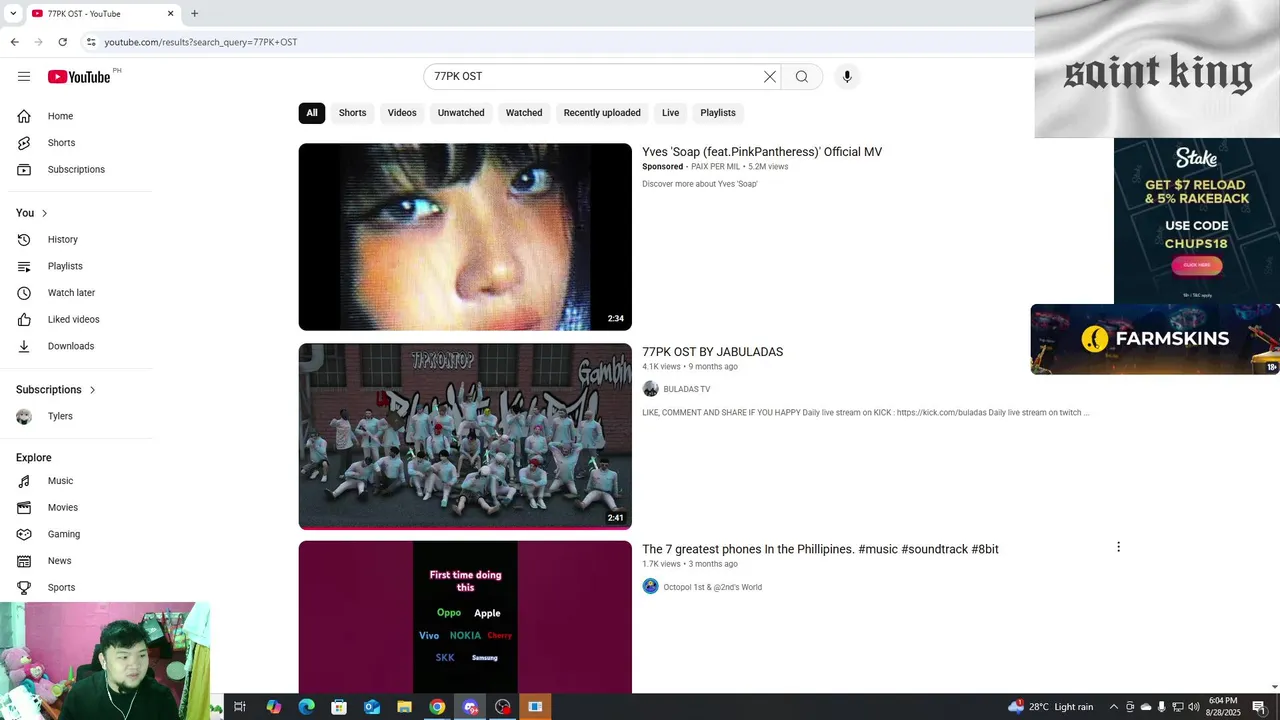
Task: Reload the page in browser
Action: tap(62, 42)
